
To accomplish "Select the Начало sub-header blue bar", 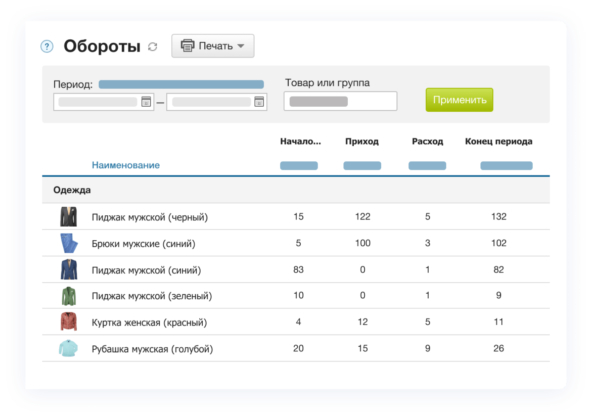I will (299, 165).
